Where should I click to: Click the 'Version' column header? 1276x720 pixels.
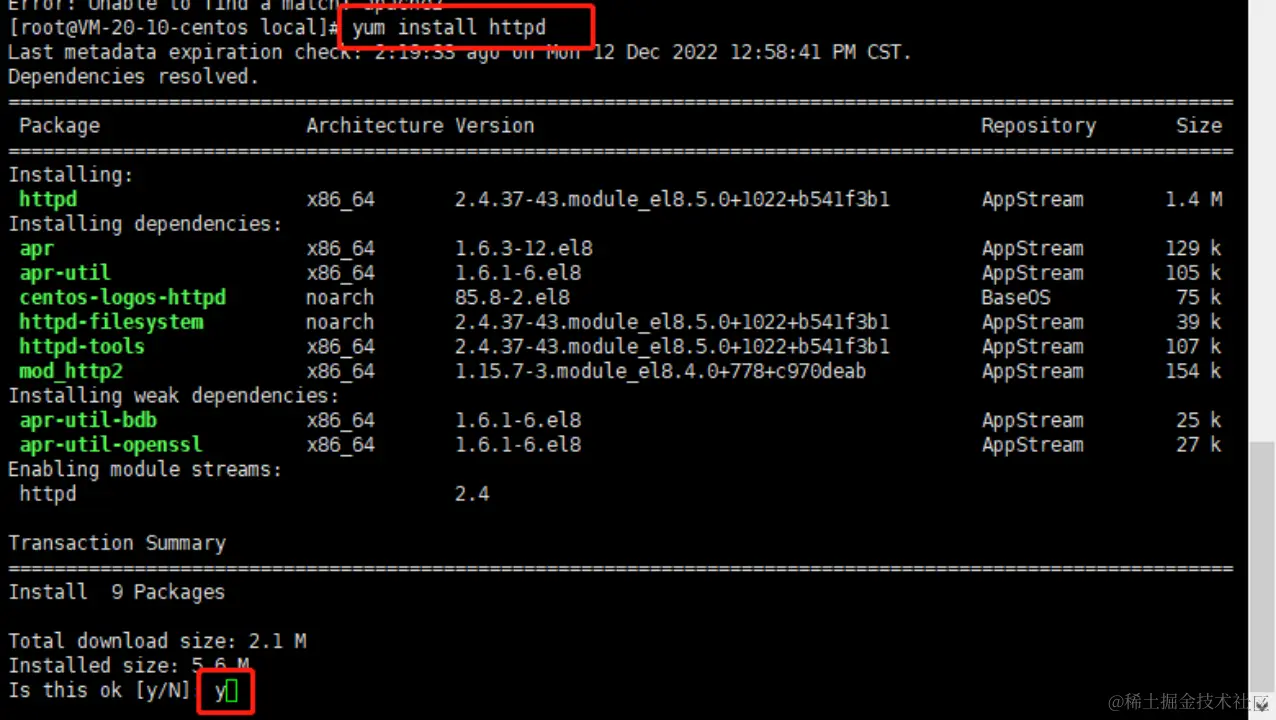(x=494, y=126)
